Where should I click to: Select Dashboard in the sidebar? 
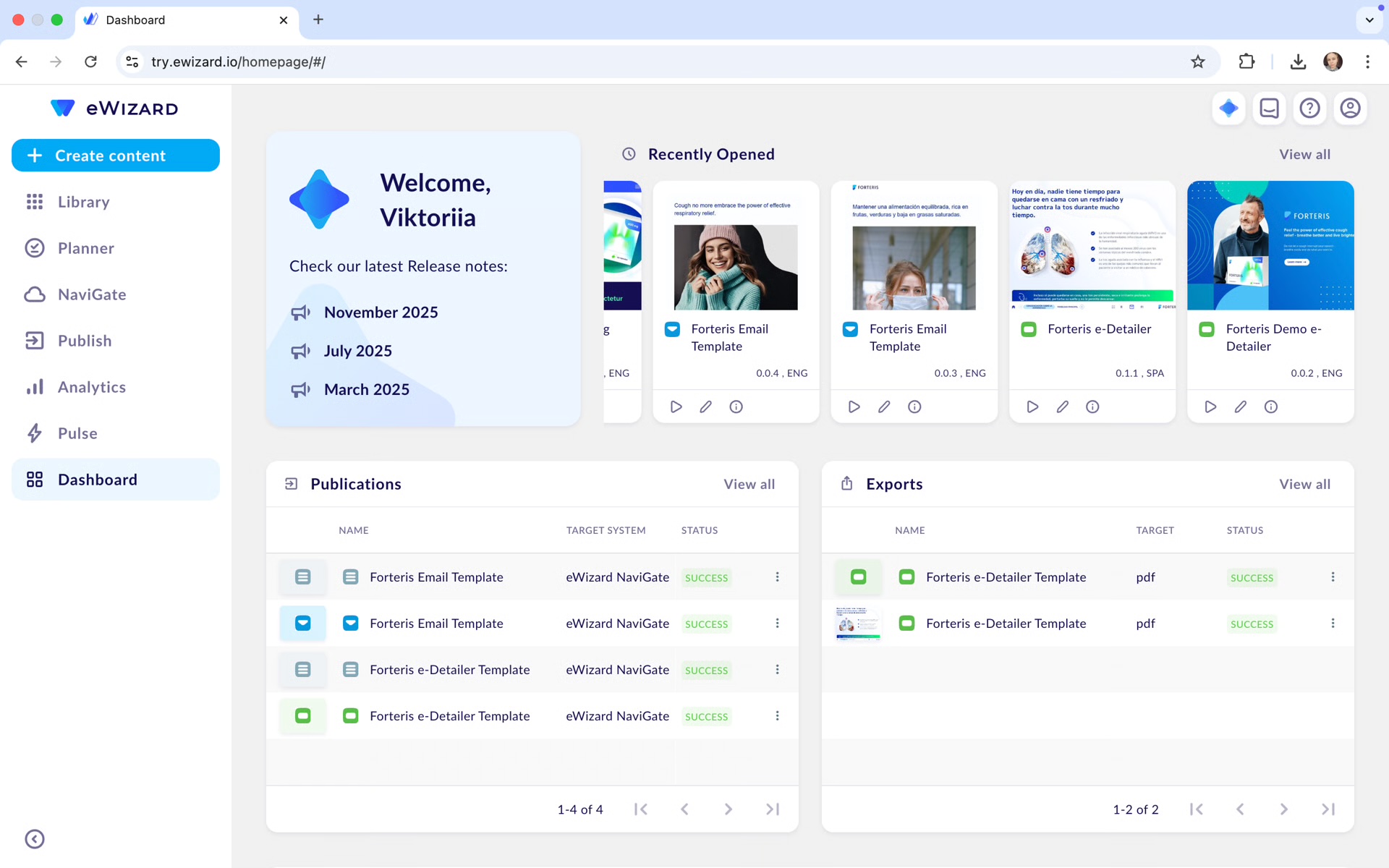[x=116, y=480]
